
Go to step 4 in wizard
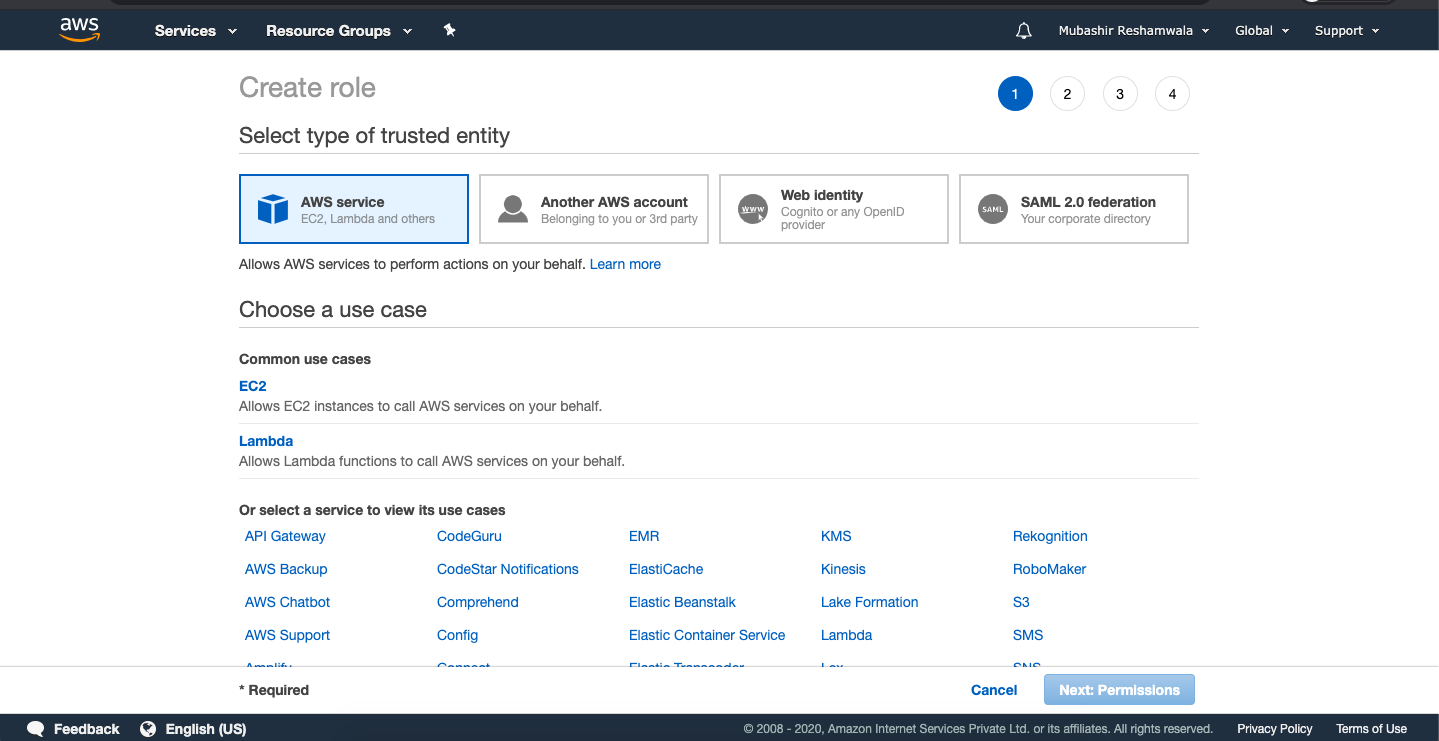1172,94
